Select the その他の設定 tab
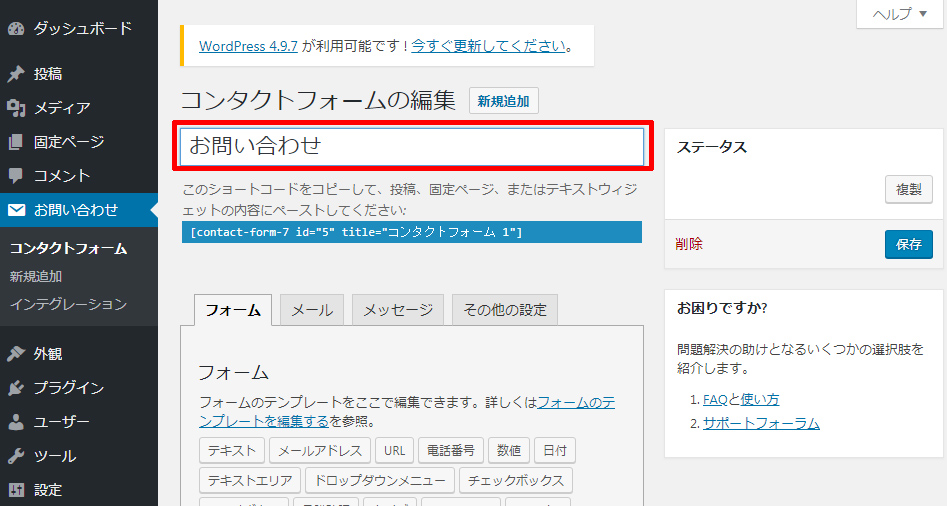947x506 pixels. 505,310
